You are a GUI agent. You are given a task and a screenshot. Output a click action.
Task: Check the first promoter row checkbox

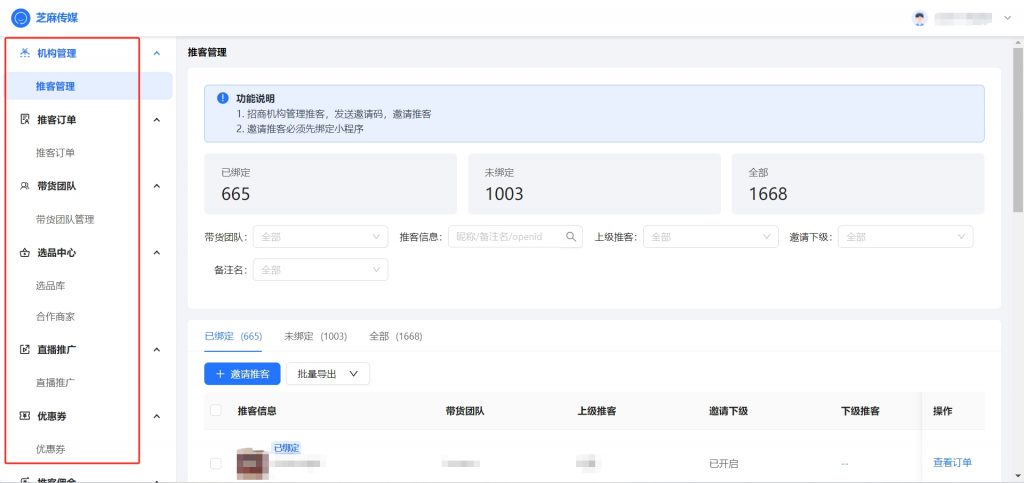[216, 463]
